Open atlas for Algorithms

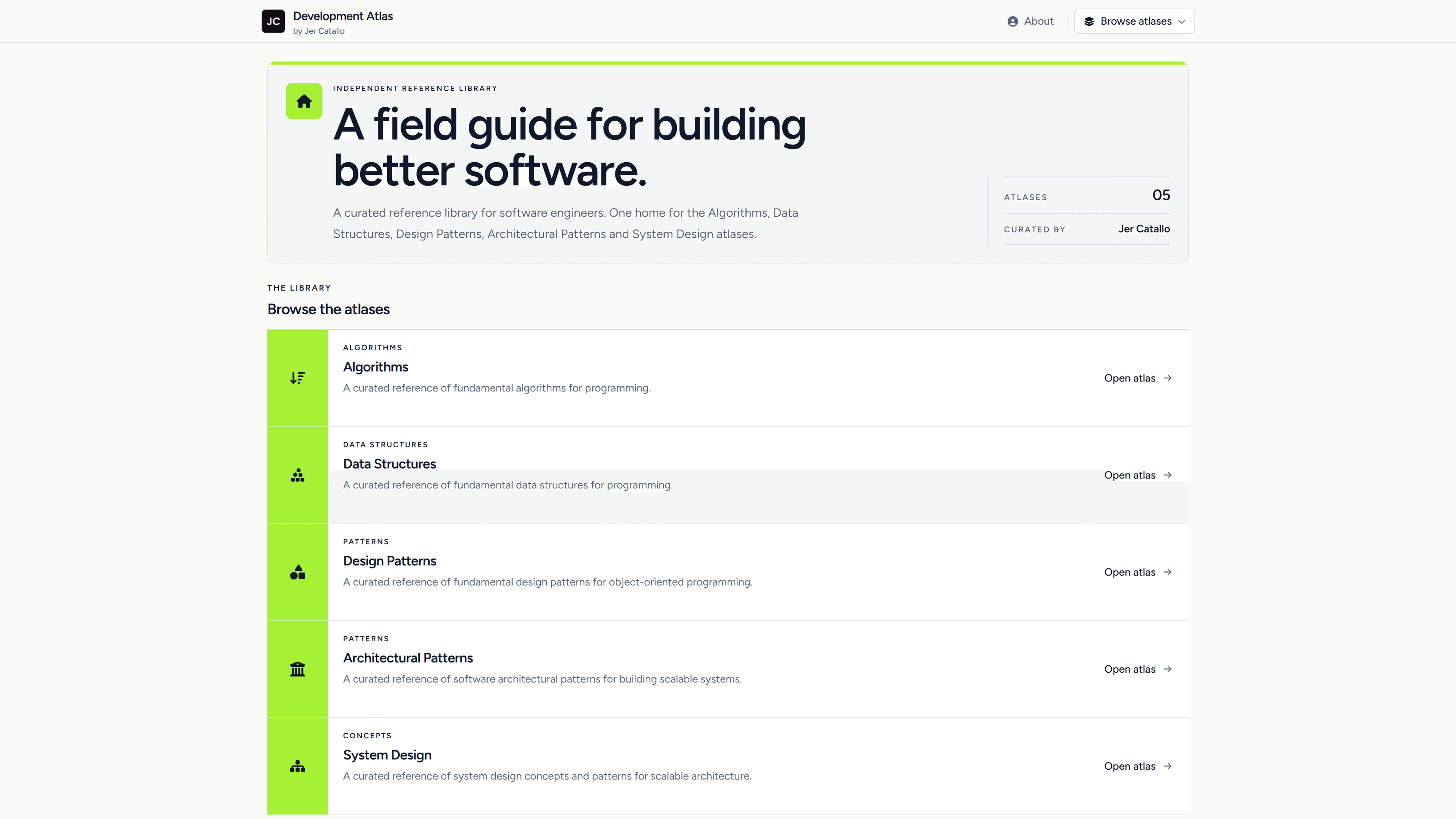tap(1138, 378)
